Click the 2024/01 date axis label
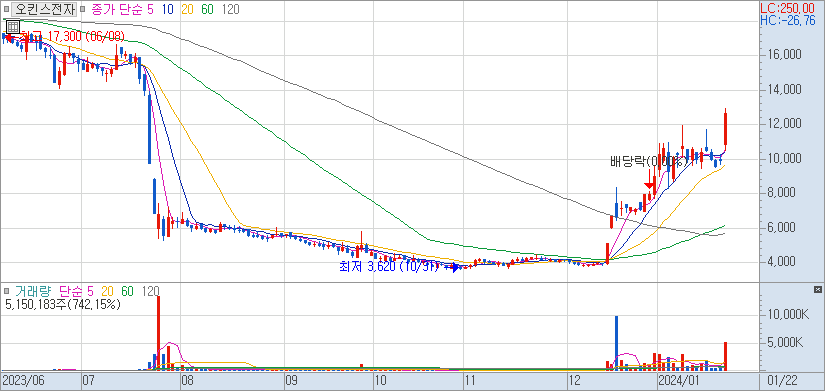 [x=678, y=379]
